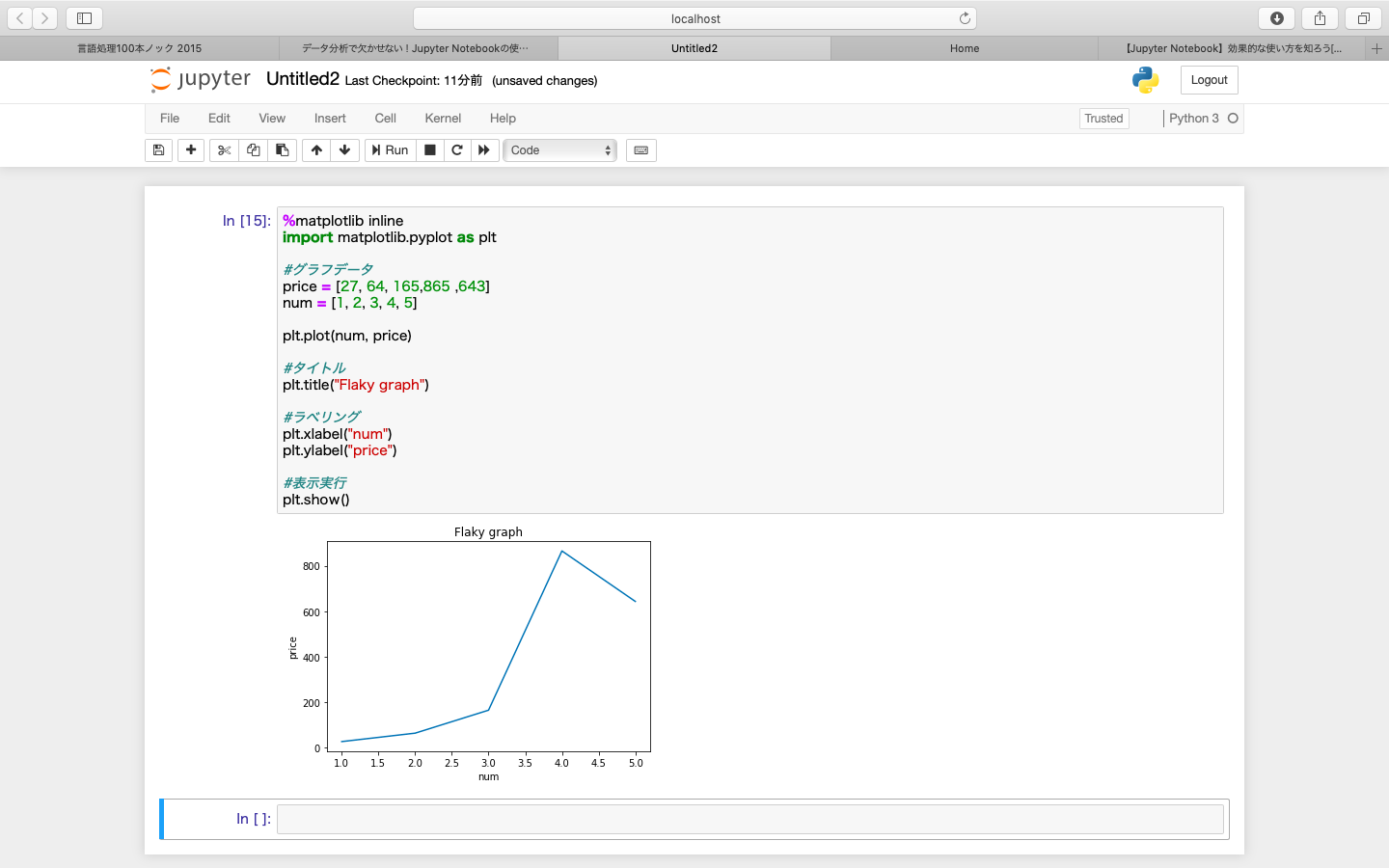The height and width of the screenshot is (868, 1389).
Task: Open the Safari share icon
Action: pyautogui.click(x=1320, y=18)
